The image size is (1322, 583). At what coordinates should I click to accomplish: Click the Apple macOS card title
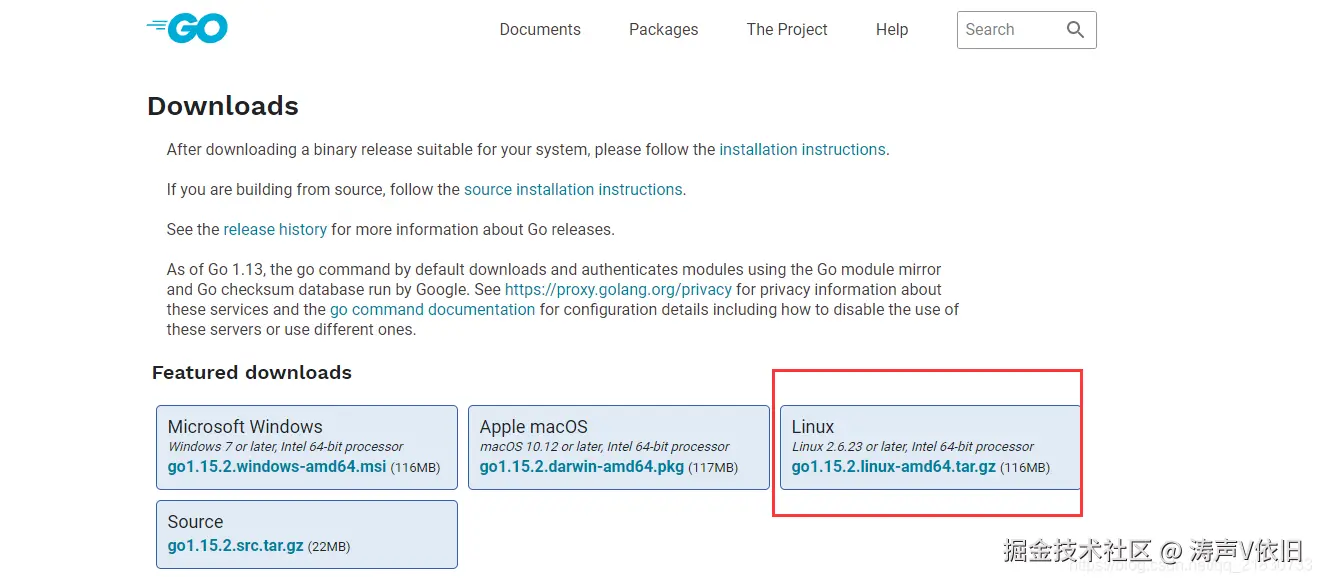[534, 426]
